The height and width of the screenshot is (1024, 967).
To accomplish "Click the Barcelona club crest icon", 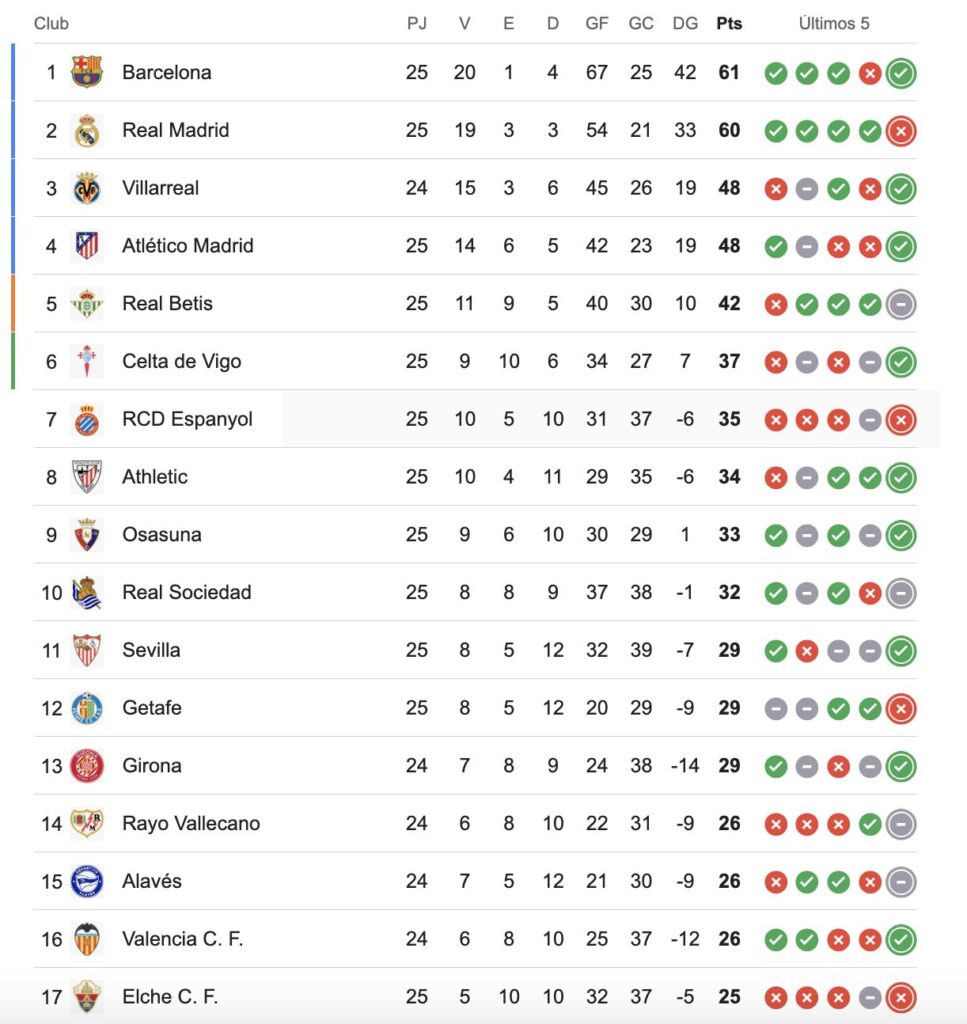I will pos(87,72).
